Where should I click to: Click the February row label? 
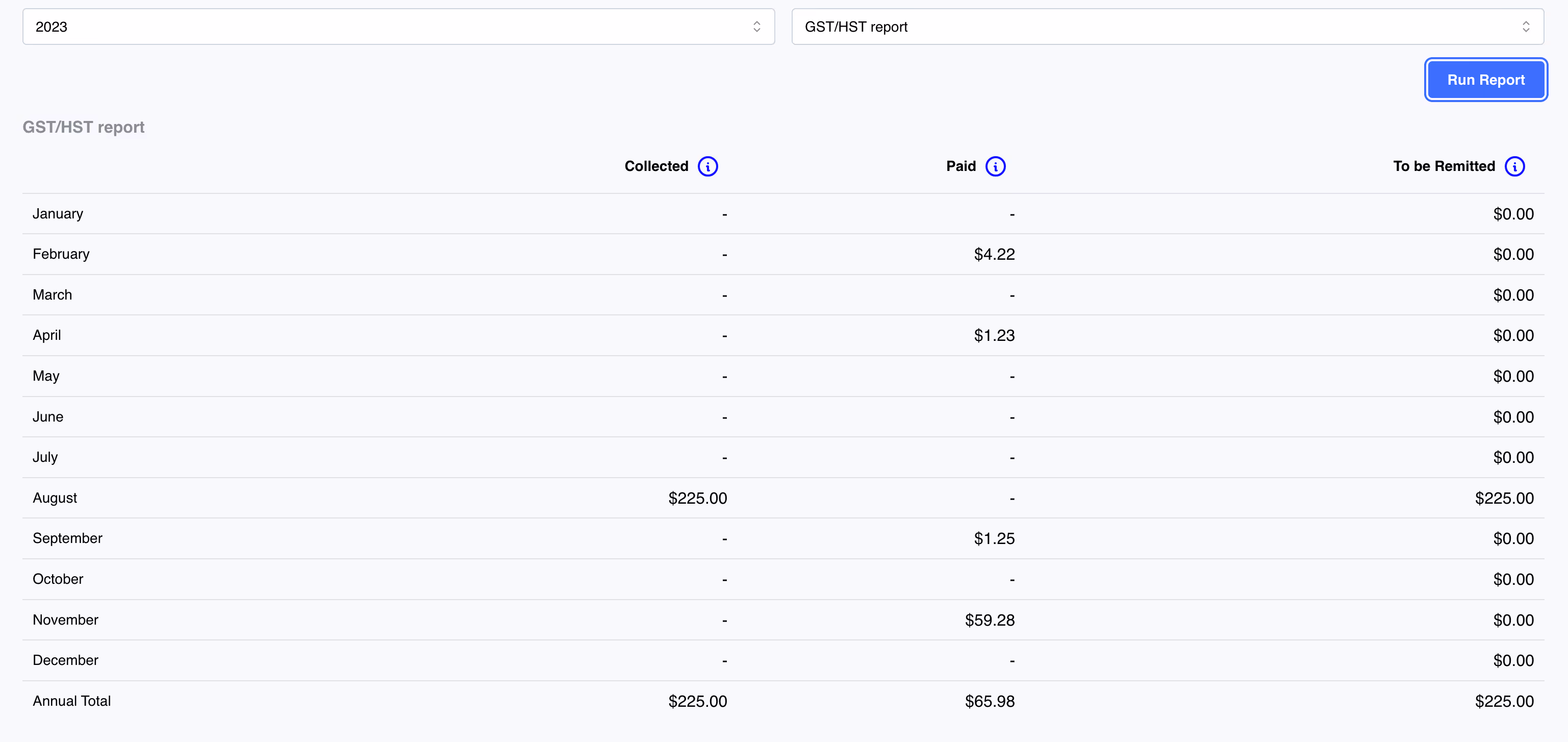click(61, 254)
